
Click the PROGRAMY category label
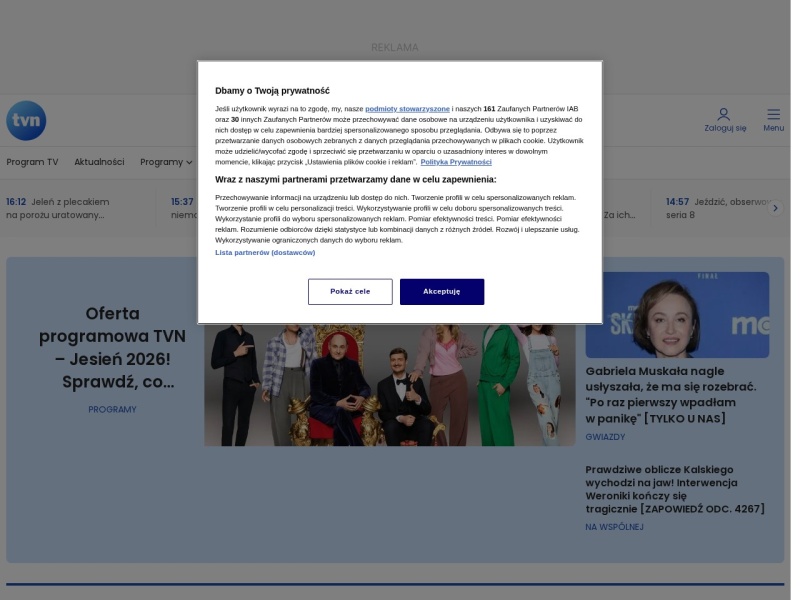112,409
